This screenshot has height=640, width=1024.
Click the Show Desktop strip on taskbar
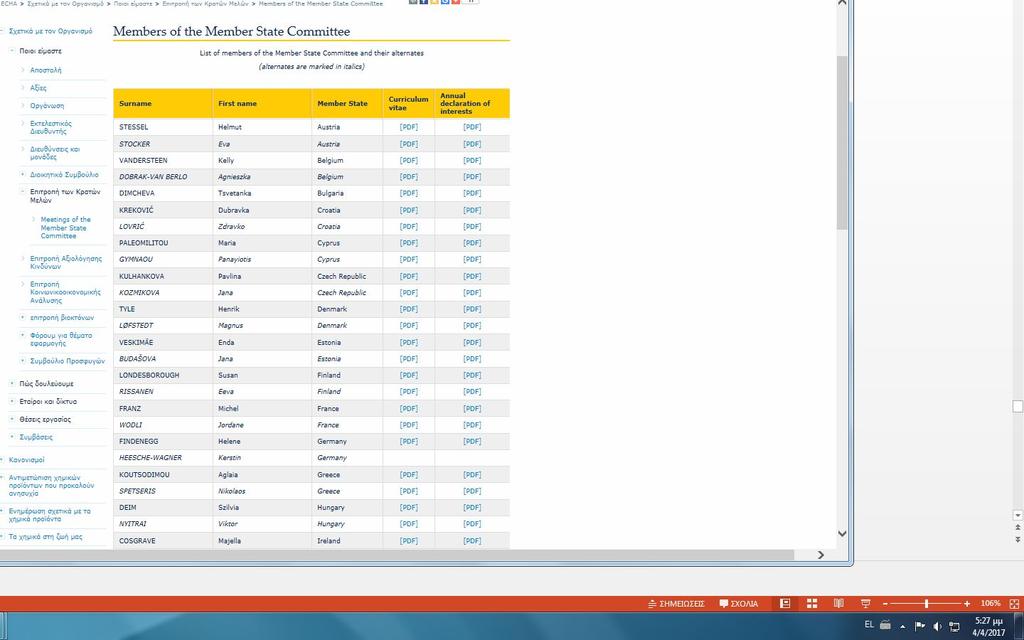point(1019,626)
